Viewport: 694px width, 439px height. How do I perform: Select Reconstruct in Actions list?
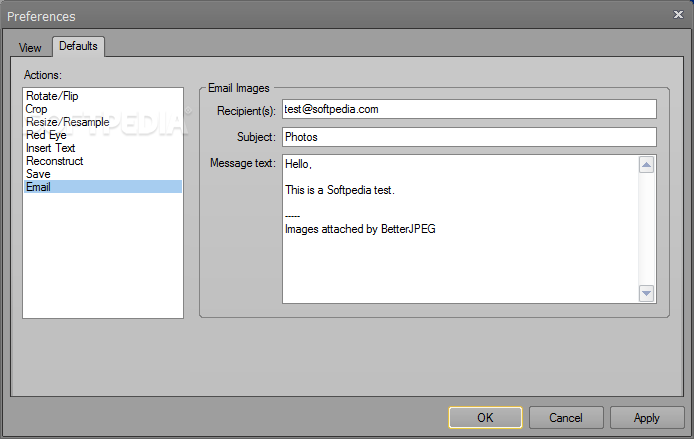(103, 161)
